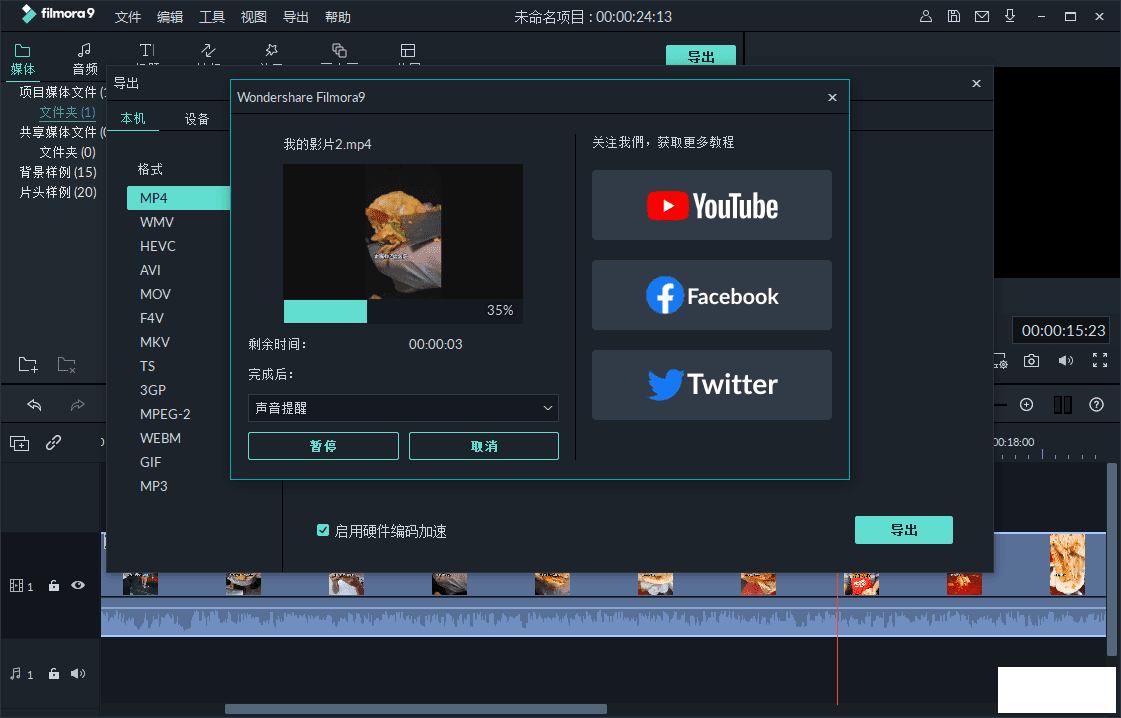Pause the export with 暂停 button
Screen dimensions: 1121x718
tap(323, 446)
